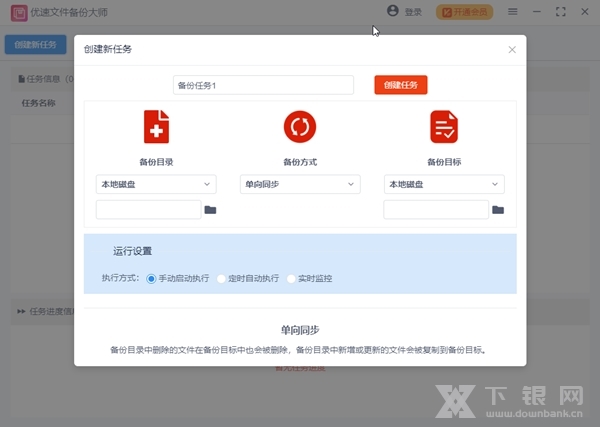Click 运行设置 section heading

[132, 251]
